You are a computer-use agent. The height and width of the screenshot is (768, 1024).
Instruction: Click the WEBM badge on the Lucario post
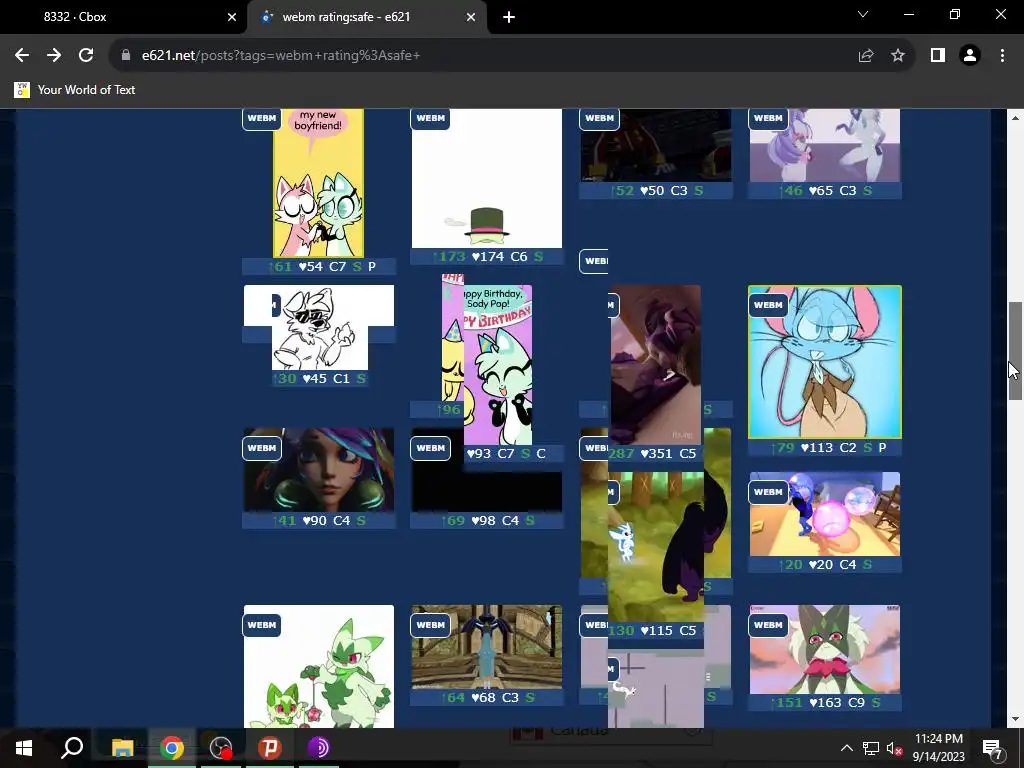(430, 625)
